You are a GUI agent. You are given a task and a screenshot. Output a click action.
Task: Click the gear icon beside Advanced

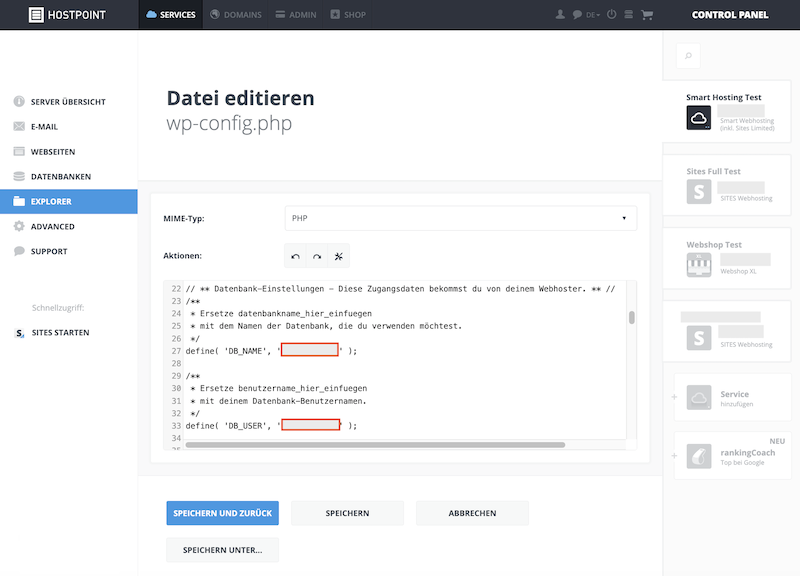coord(19,226)
